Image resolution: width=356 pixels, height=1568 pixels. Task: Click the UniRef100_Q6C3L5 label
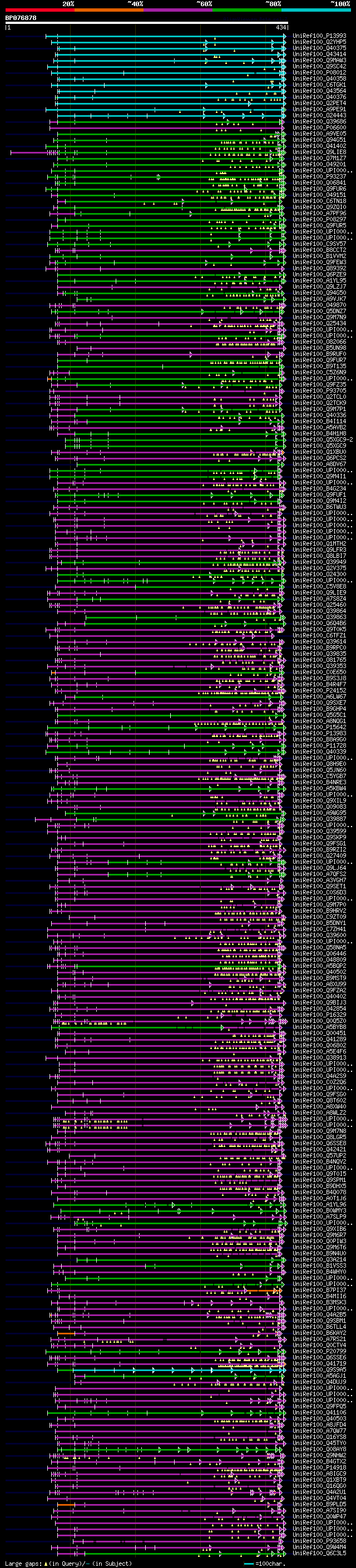319,1553
